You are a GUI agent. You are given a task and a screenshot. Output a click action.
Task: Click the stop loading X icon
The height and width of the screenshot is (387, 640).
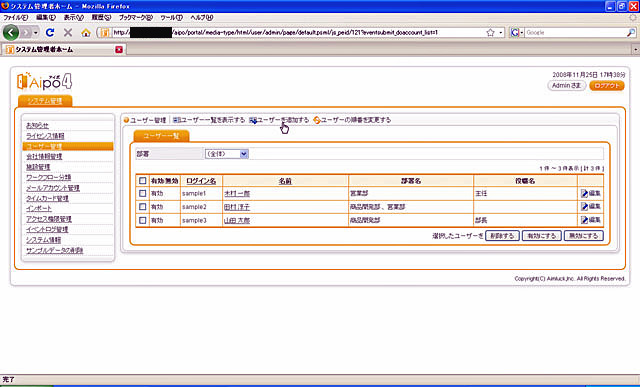coord(68,33)
